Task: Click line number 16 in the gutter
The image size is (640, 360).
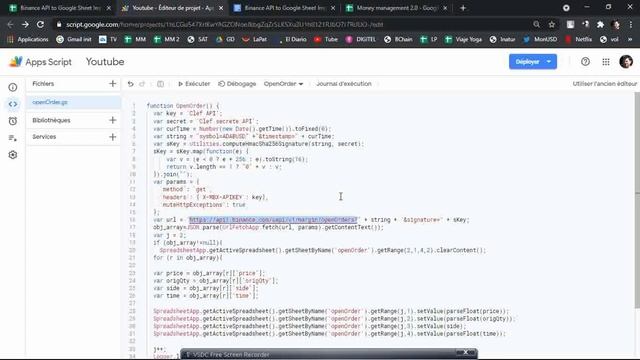Action: coord(133,220)
